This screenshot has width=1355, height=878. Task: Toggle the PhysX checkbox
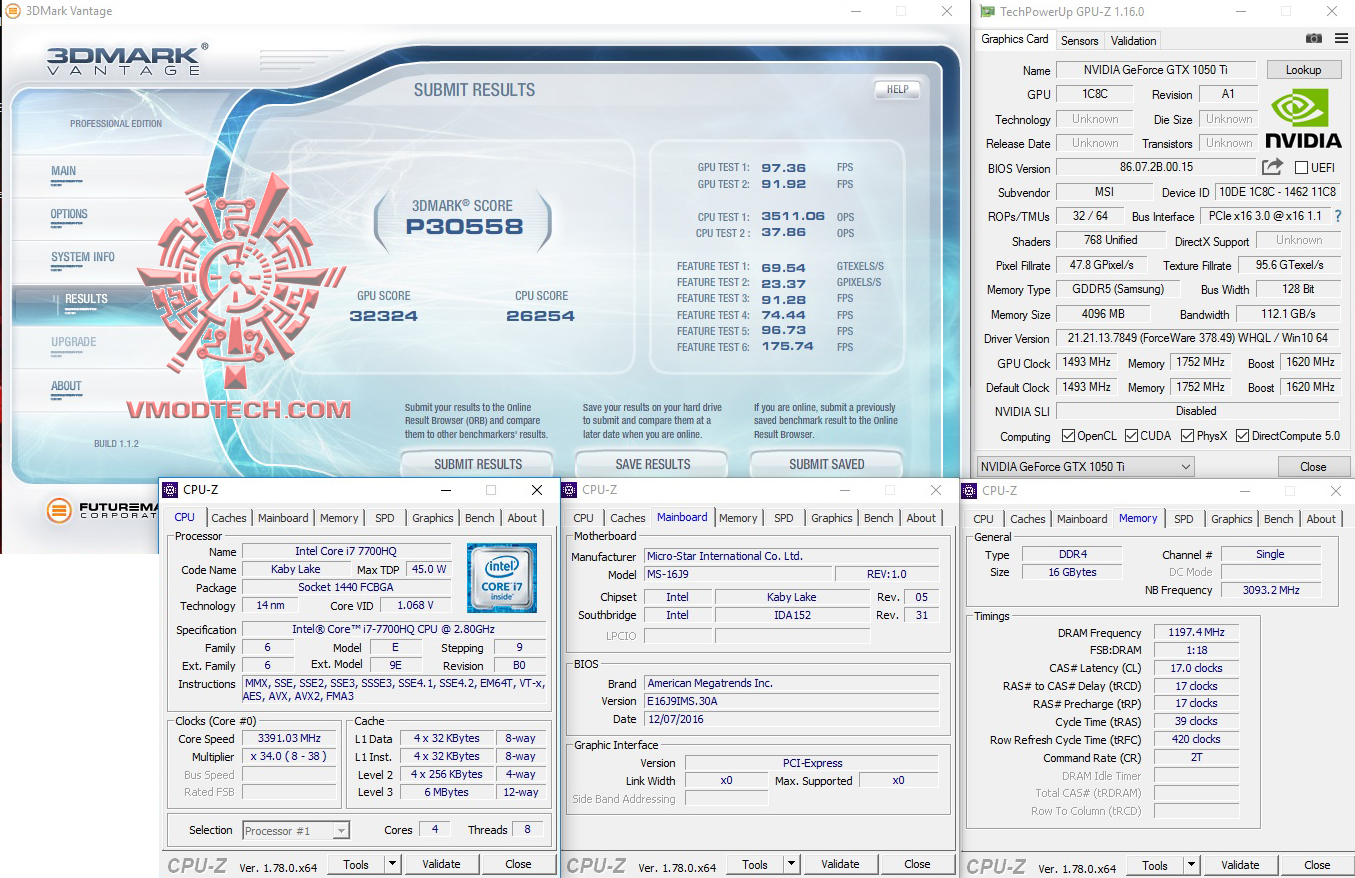click(x=1188, y=436)
